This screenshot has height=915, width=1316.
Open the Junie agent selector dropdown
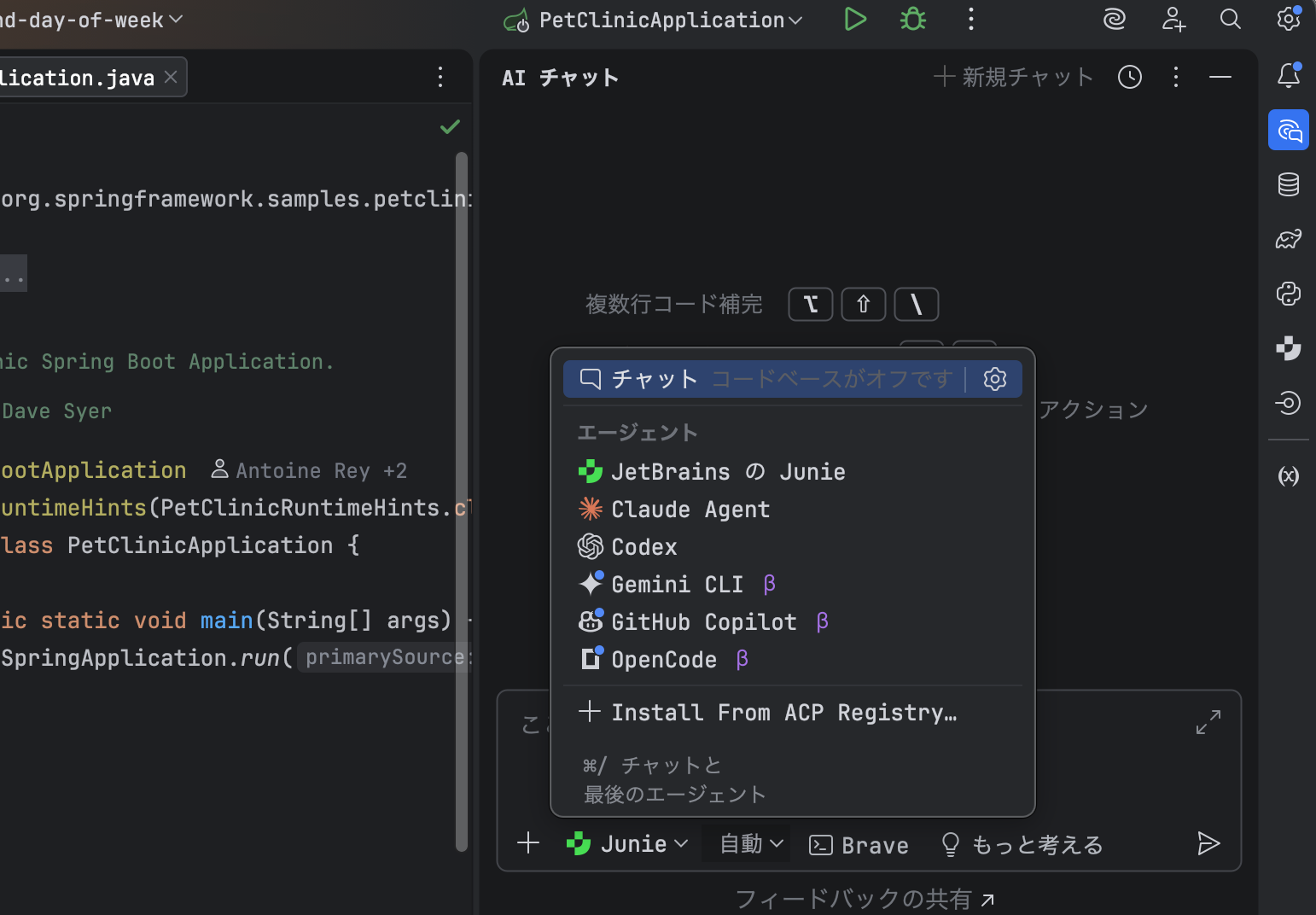627,844
